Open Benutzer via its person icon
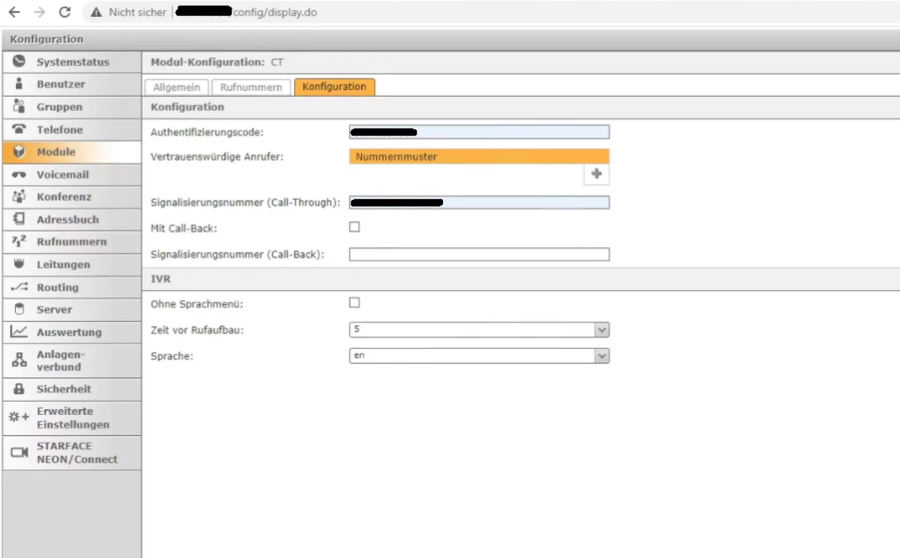900x558 pixels. pyautogui.click(x=19, y=84)
